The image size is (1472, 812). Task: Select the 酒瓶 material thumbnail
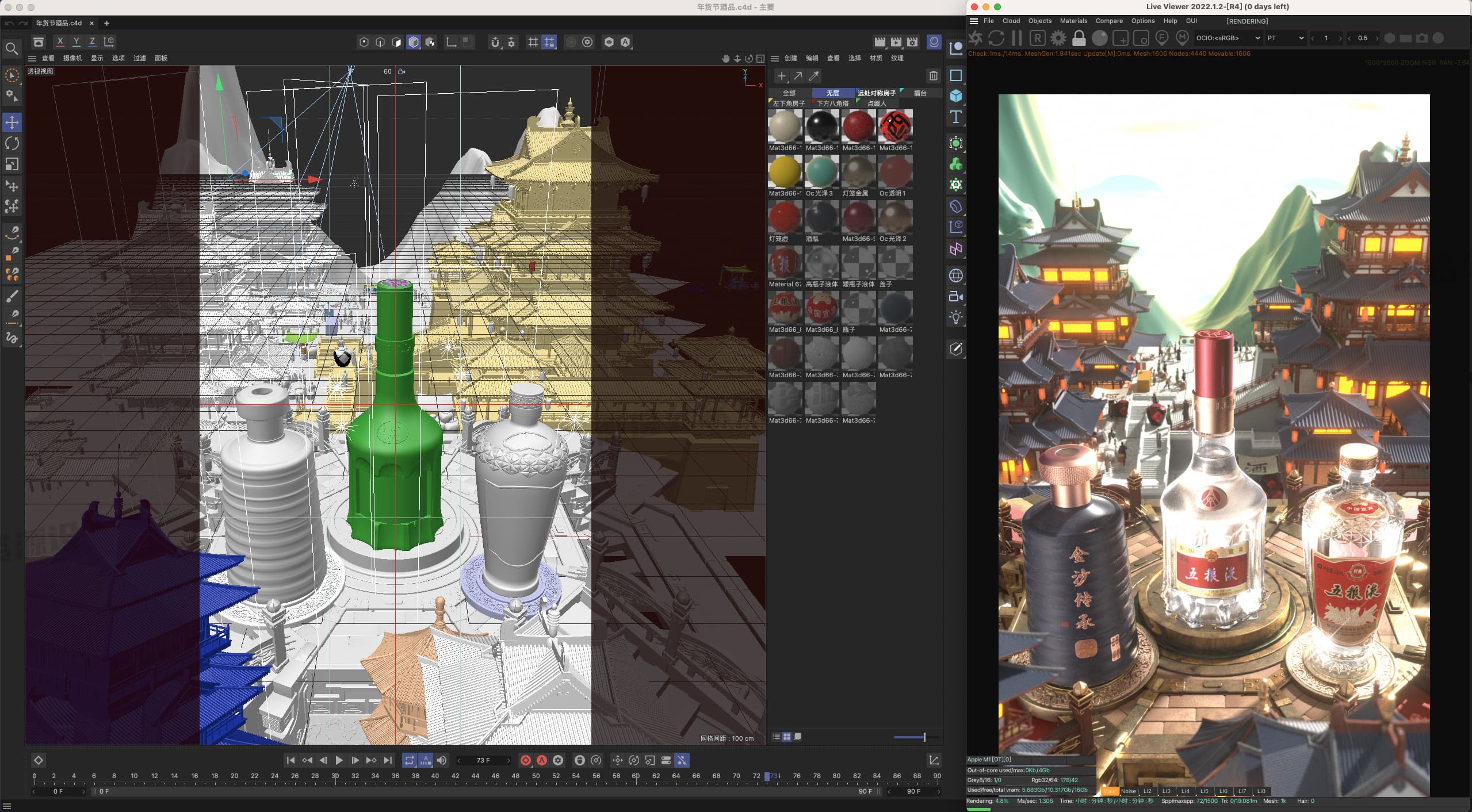pyautogui.click(x=821, y=217)
